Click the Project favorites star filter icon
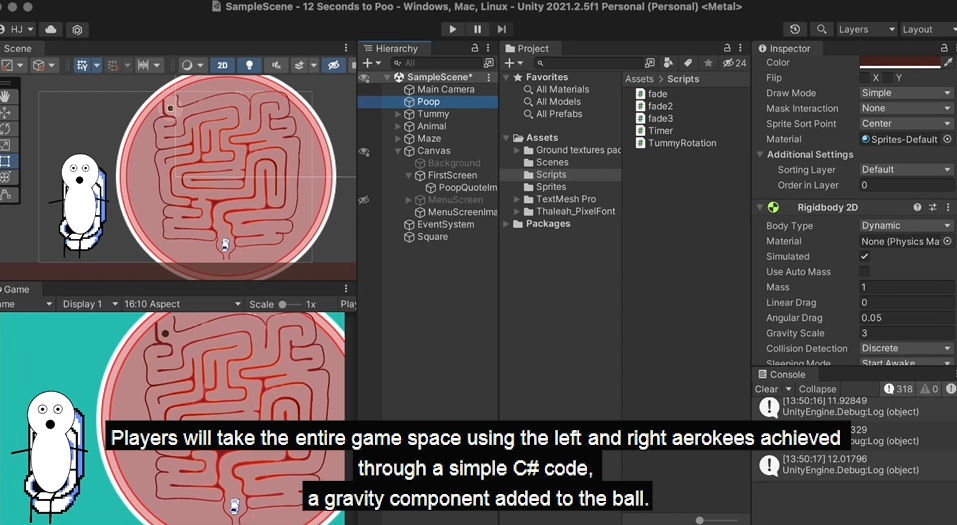Screen dimensions: 957x525 click(708, 63)
